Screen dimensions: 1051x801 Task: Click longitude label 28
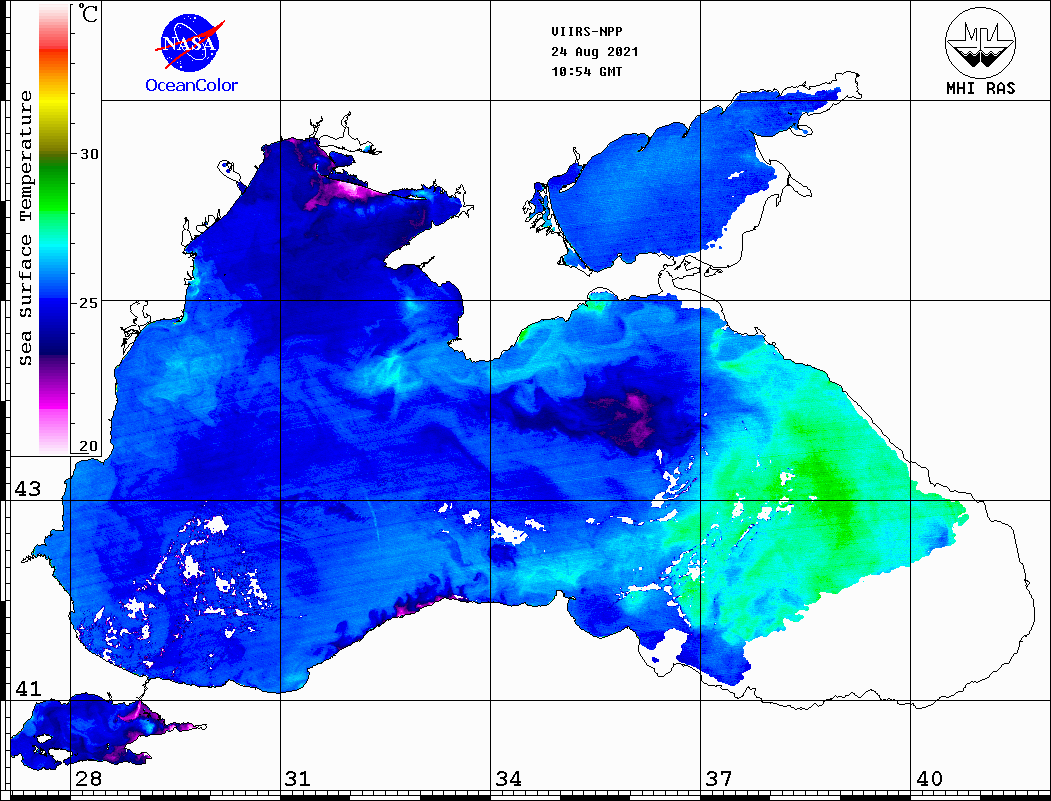[x=88, y=778]
